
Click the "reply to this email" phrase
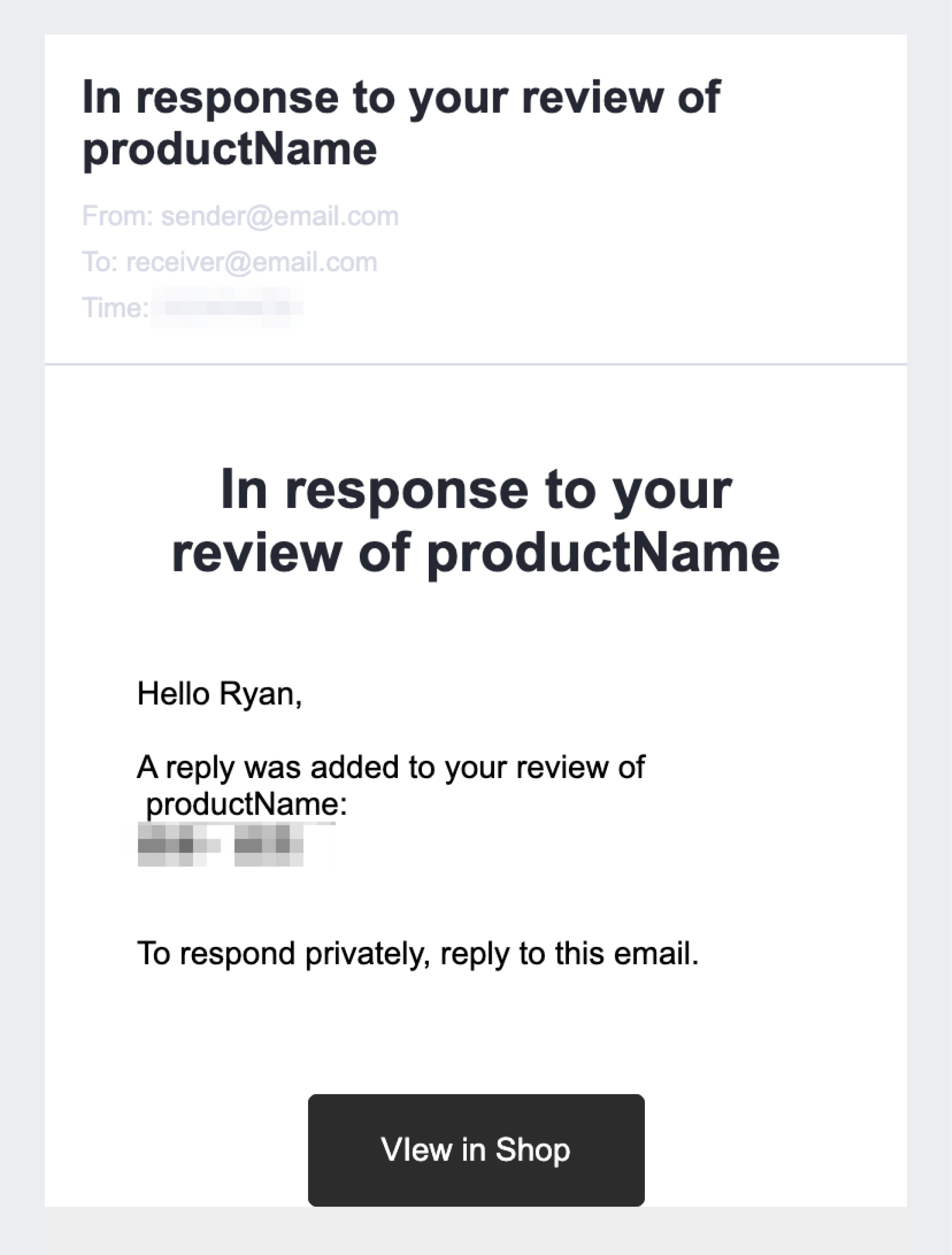(569, 953)
